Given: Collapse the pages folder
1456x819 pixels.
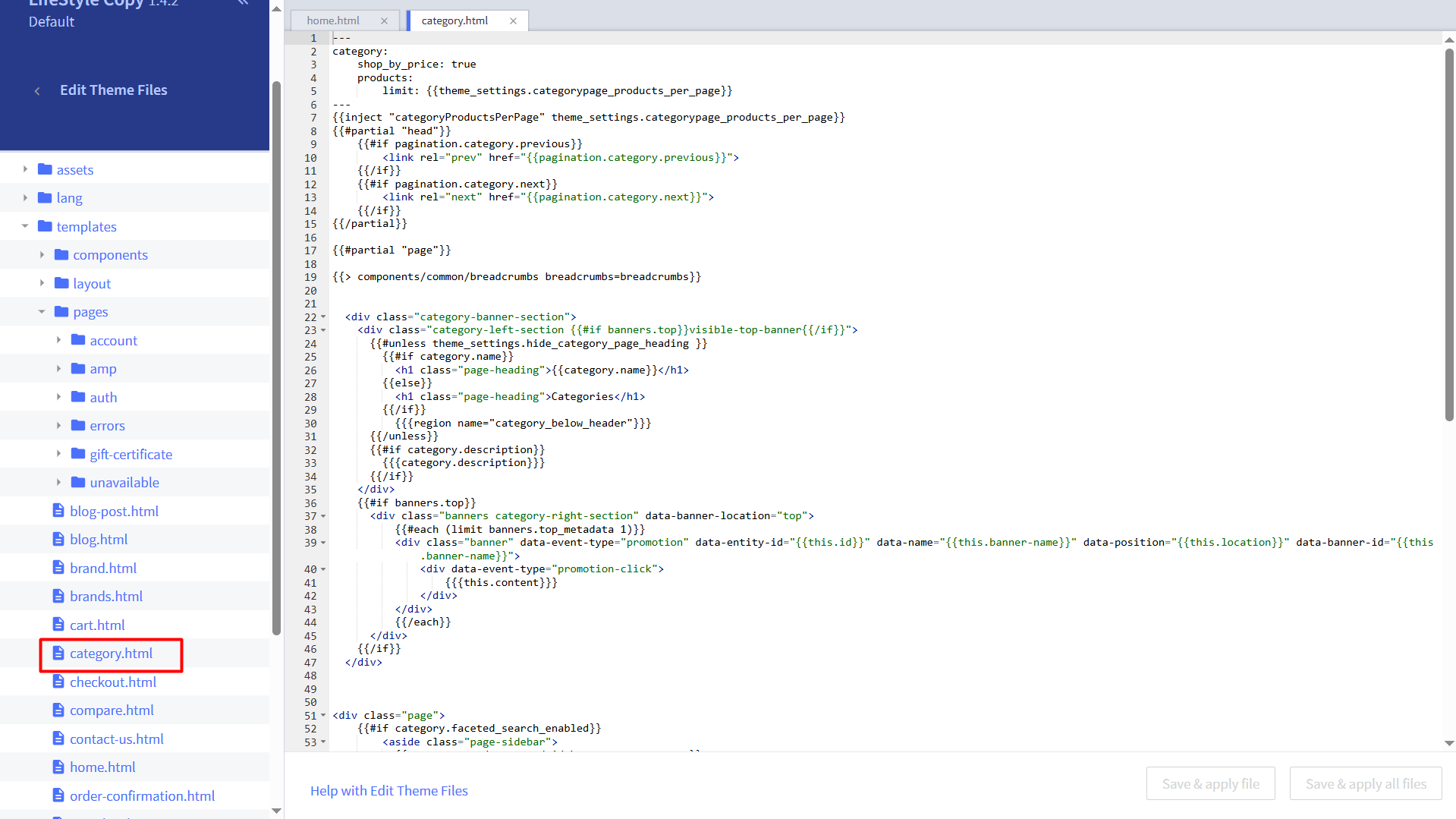Looking at the screenshot, I should click(x=42, y=312).
